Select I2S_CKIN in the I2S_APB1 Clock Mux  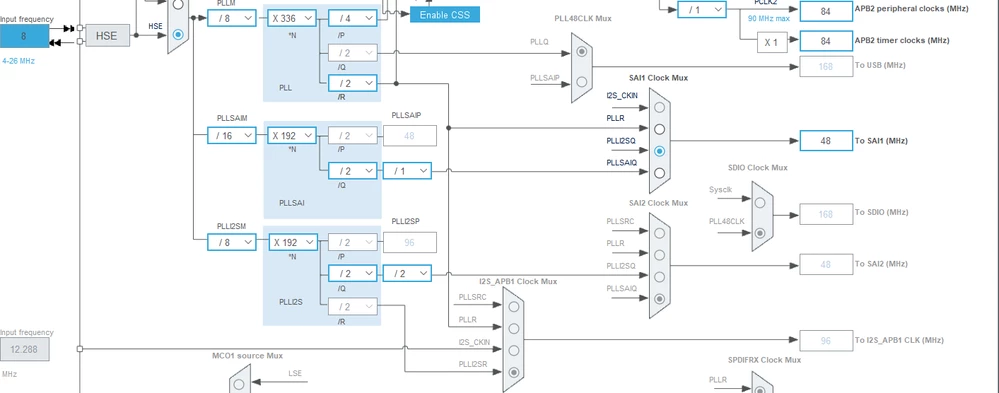coord(514,350)
